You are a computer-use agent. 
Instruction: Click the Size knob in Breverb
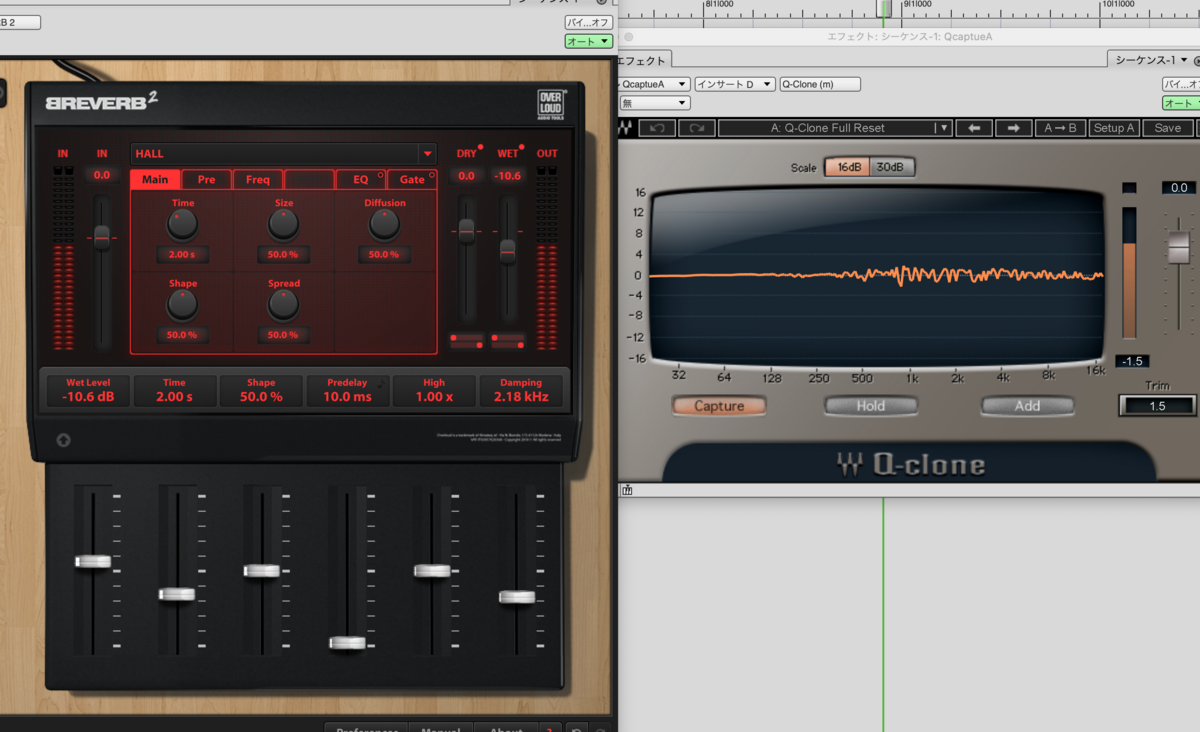tap(283, 224)
